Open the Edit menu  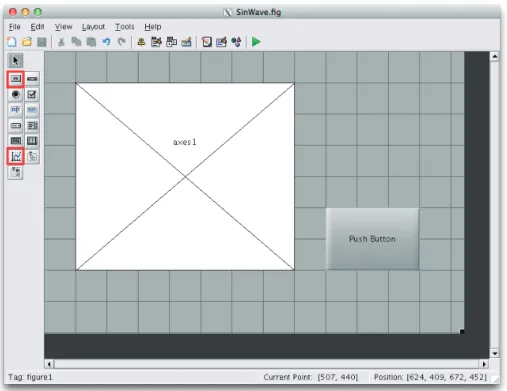point(37,27)
